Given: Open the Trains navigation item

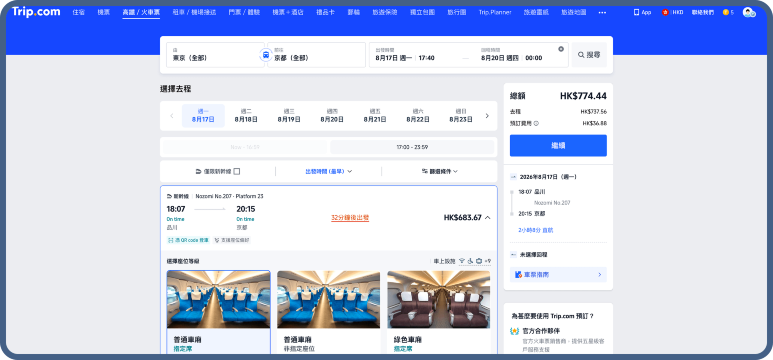Looking at the screenshot, I should (x=141, y=12).
